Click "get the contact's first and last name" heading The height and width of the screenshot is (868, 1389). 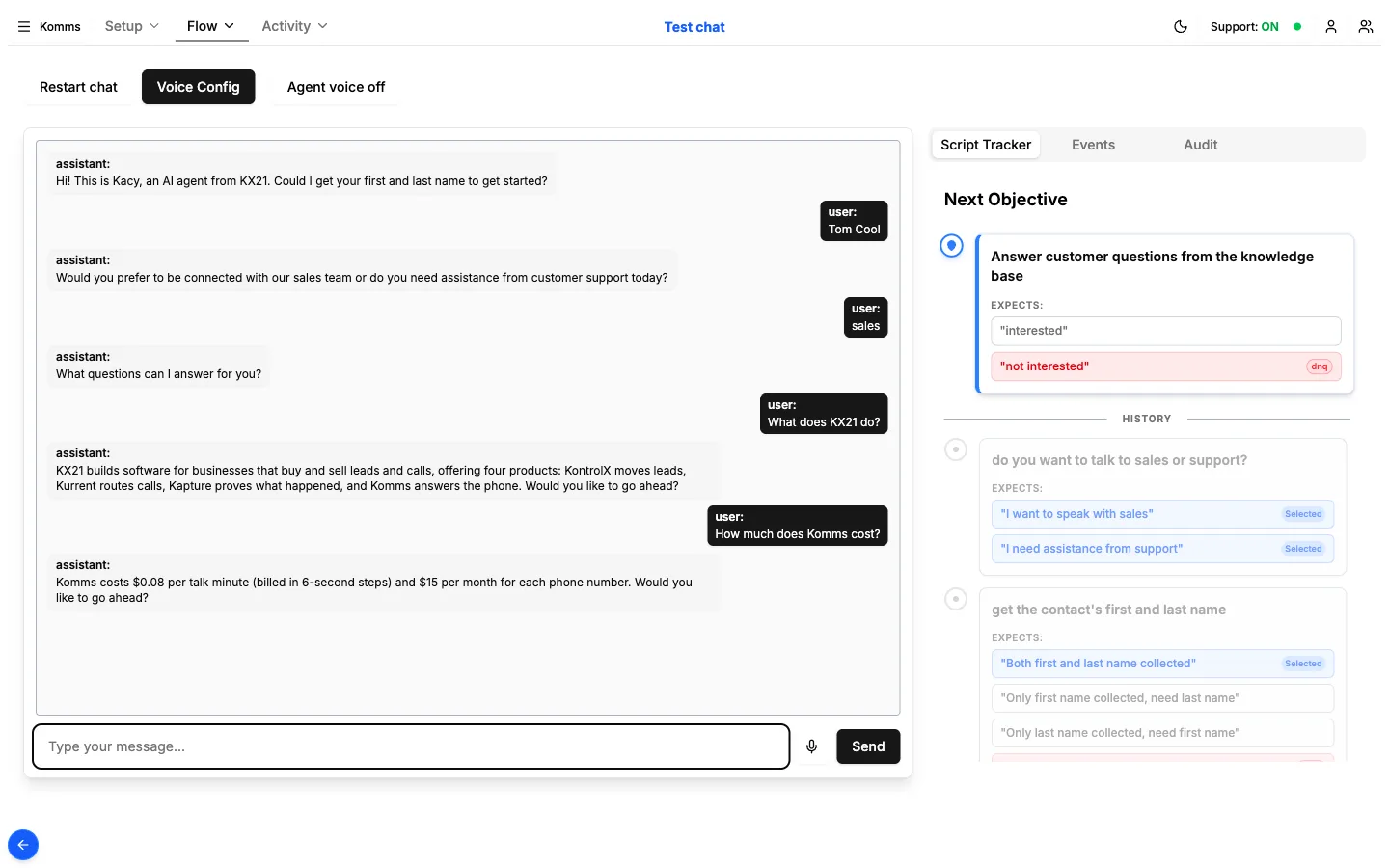pos(1108,610)
